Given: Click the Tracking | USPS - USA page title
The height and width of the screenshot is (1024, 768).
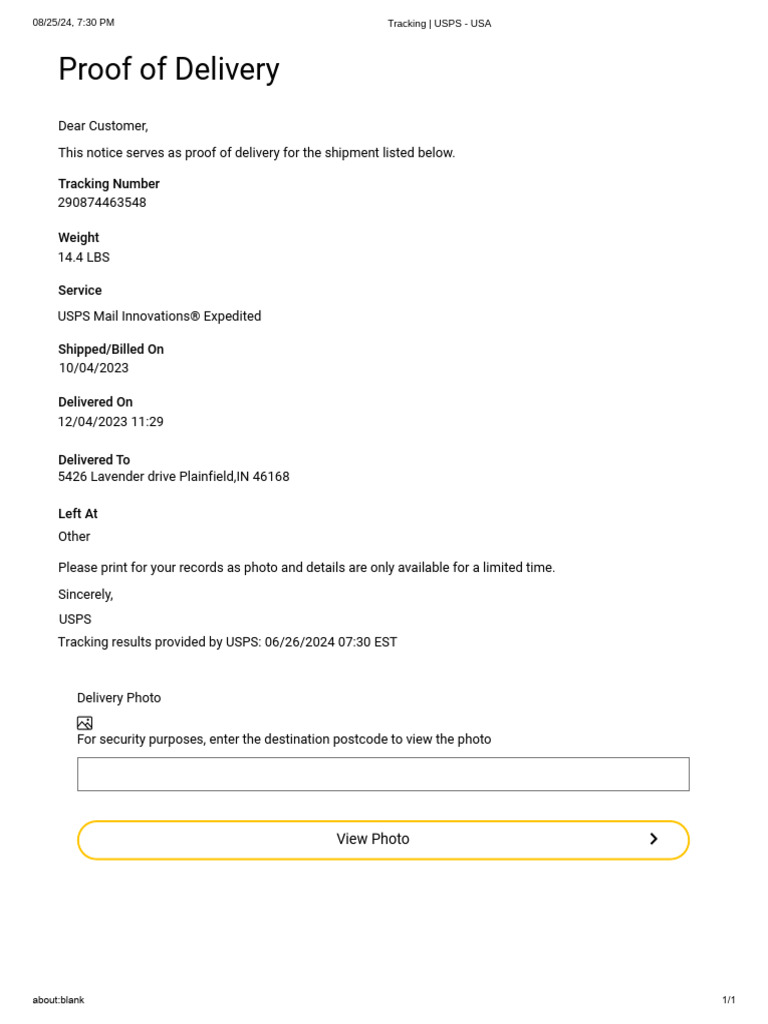Looking at the screenshot, I should tap(439, 23).
